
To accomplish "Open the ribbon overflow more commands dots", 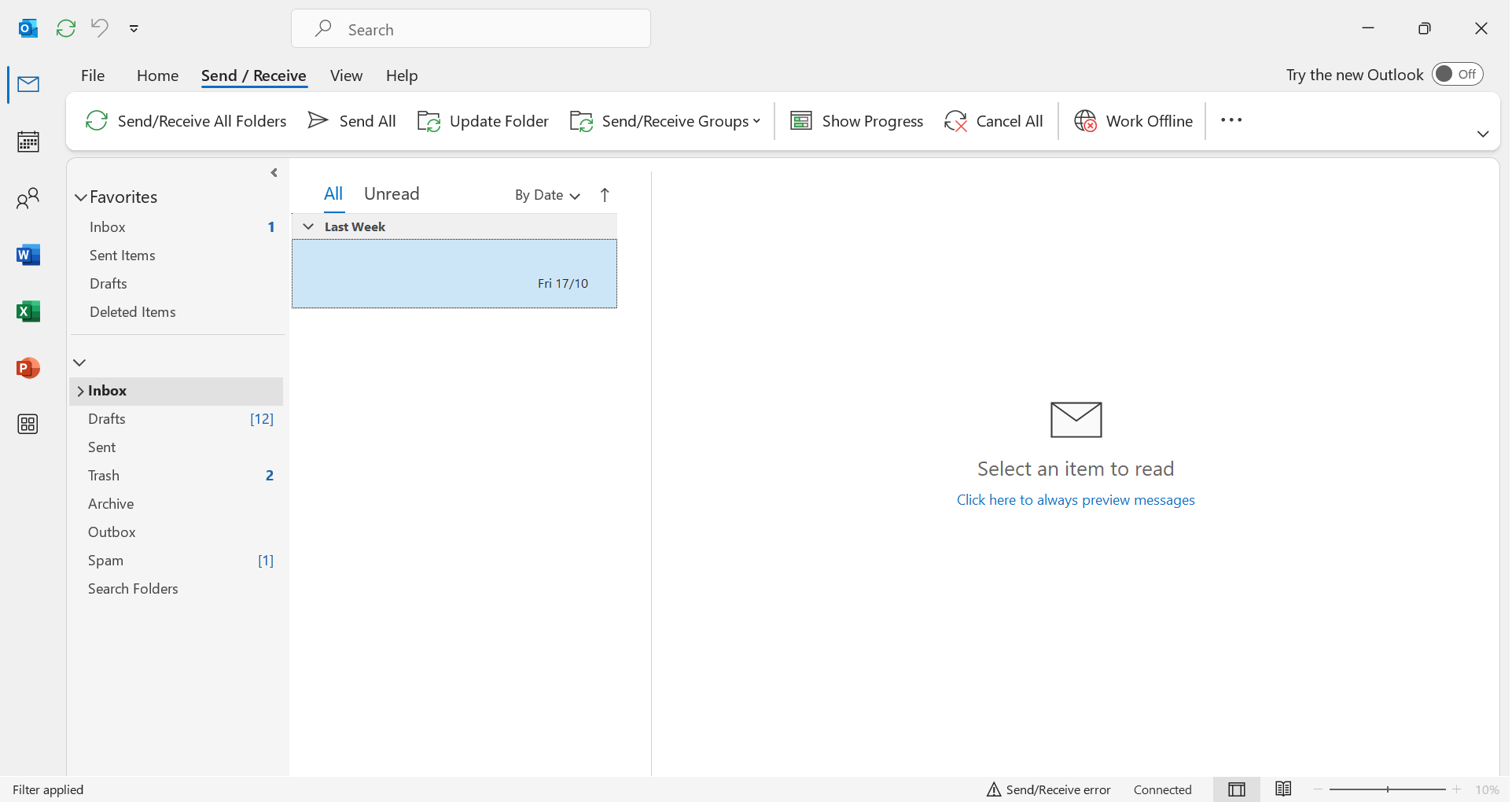I will [1231, 120].
